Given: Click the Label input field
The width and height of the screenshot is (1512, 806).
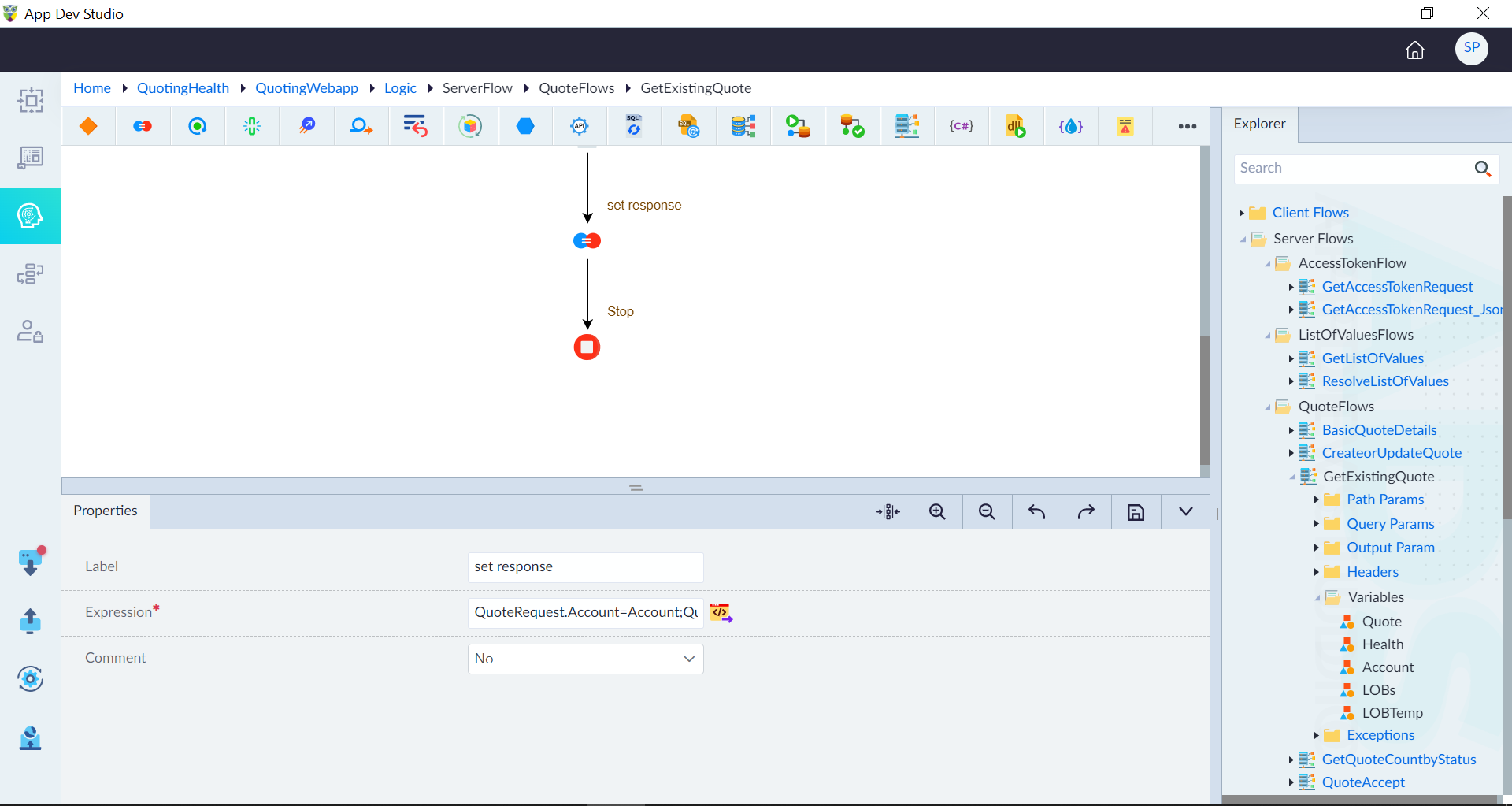Looking at the screenshot, I should (585, 567).
